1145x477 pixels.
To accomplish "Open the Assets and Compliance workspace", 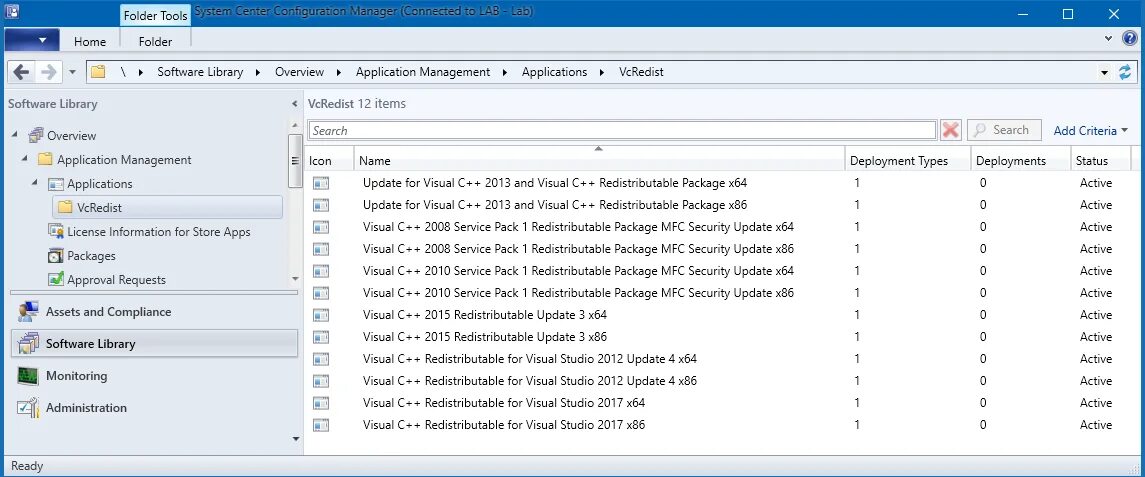I will pos(108,312).
